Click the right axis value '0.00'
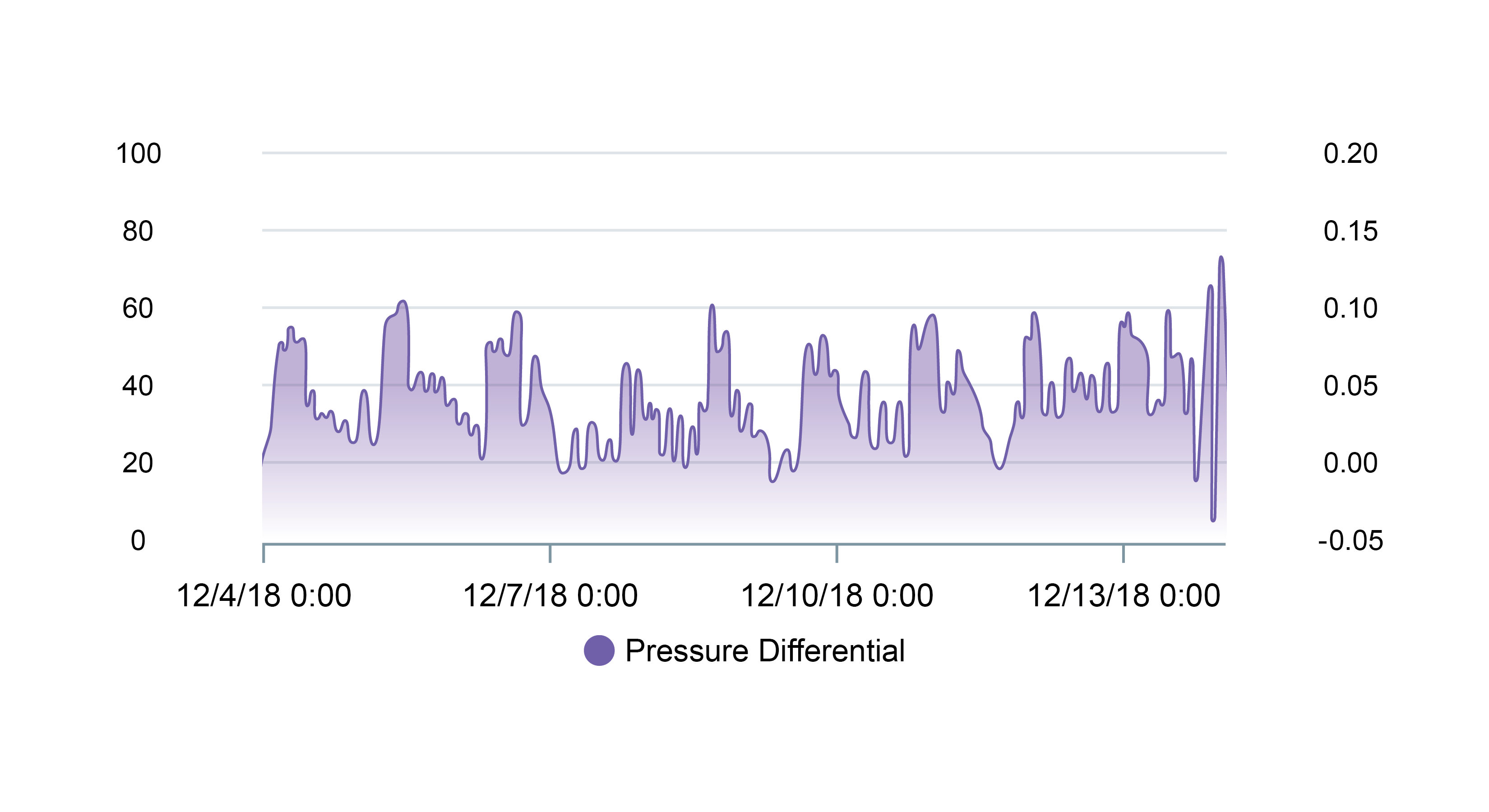 click(x=1350, y=463)
